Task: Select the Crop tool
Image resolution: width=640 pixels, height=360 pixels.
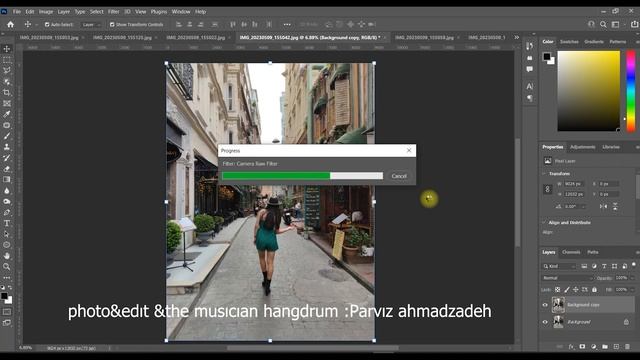Action: point(7,93)
